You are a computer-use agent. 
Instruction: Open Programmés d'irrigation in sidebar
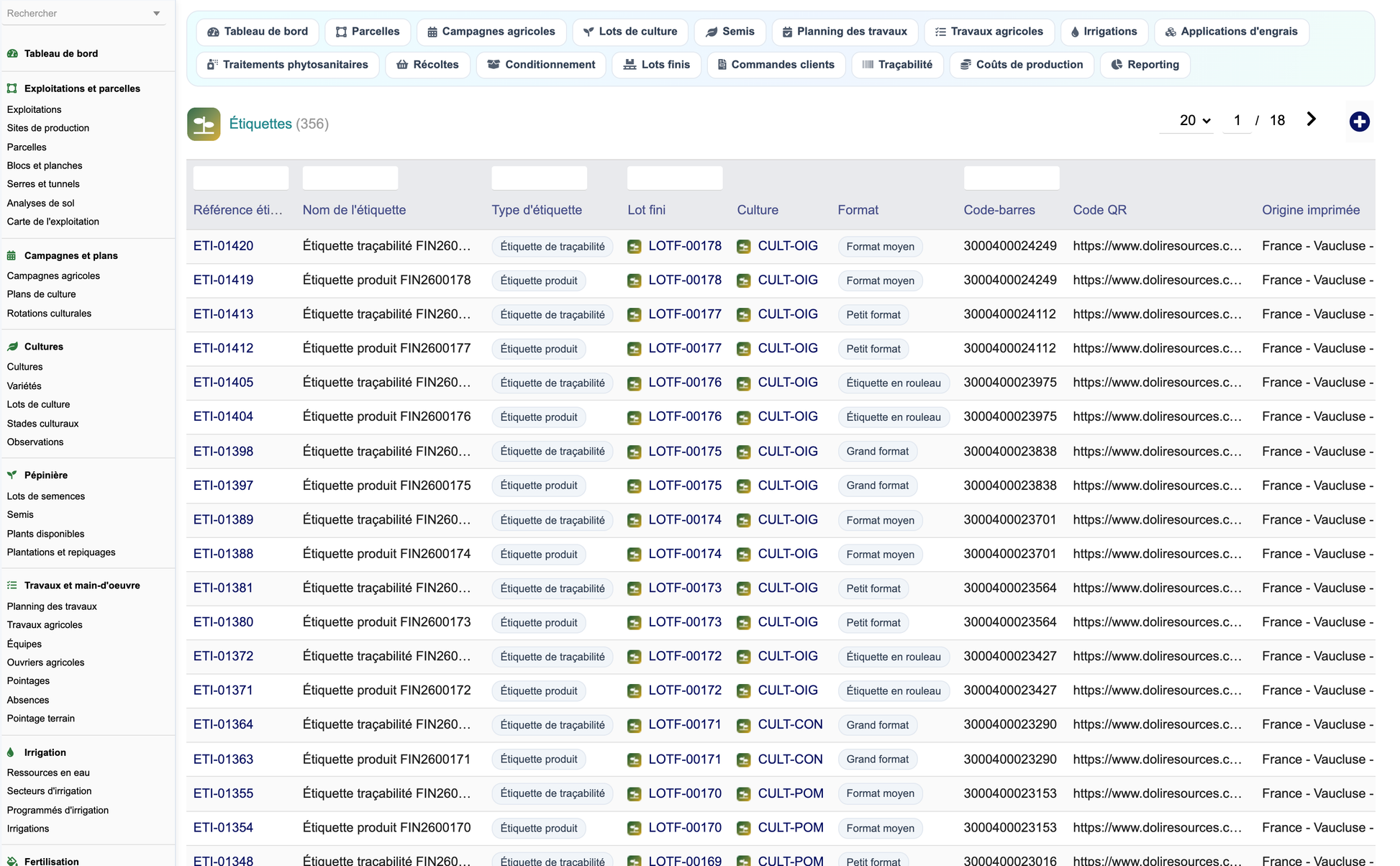click(58, 810)
